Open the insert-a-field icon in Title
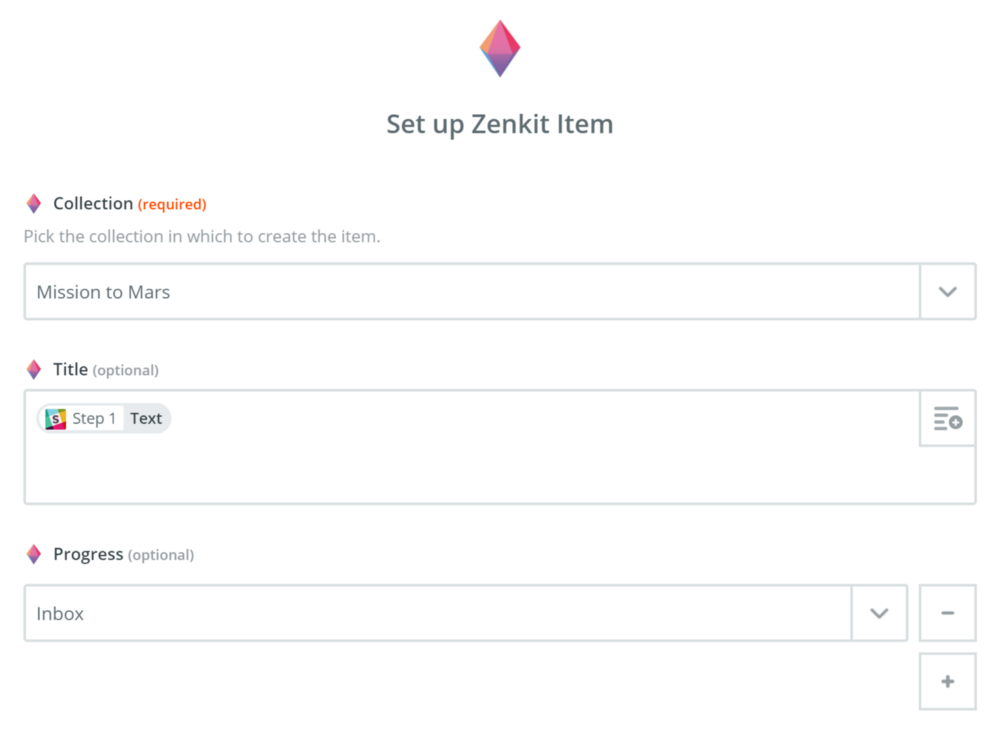 948,418
